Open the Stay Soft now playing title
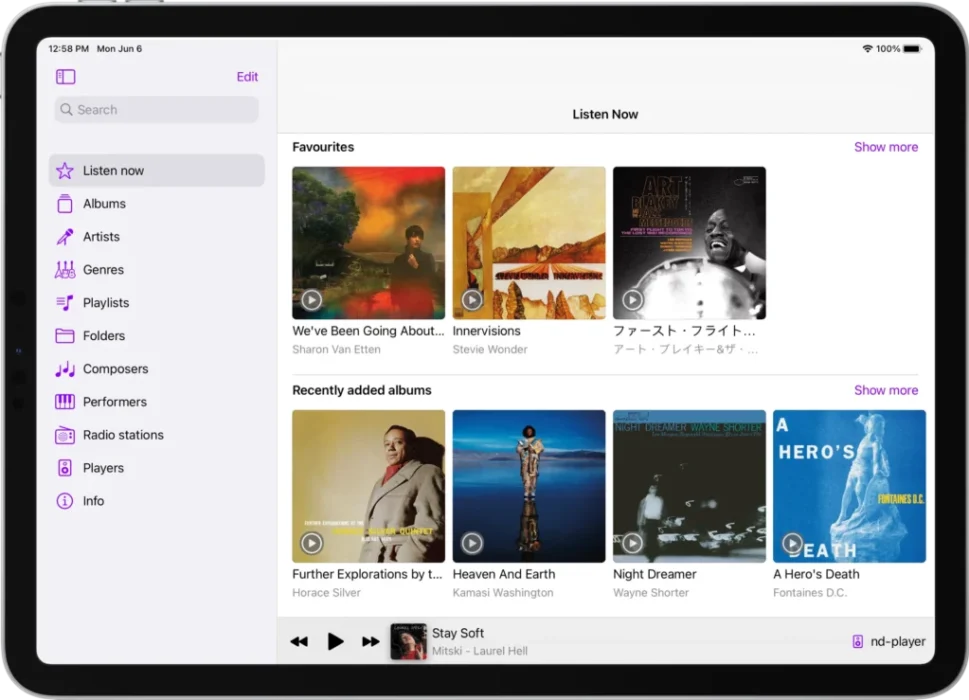The image size is (969, 700). 458,633
